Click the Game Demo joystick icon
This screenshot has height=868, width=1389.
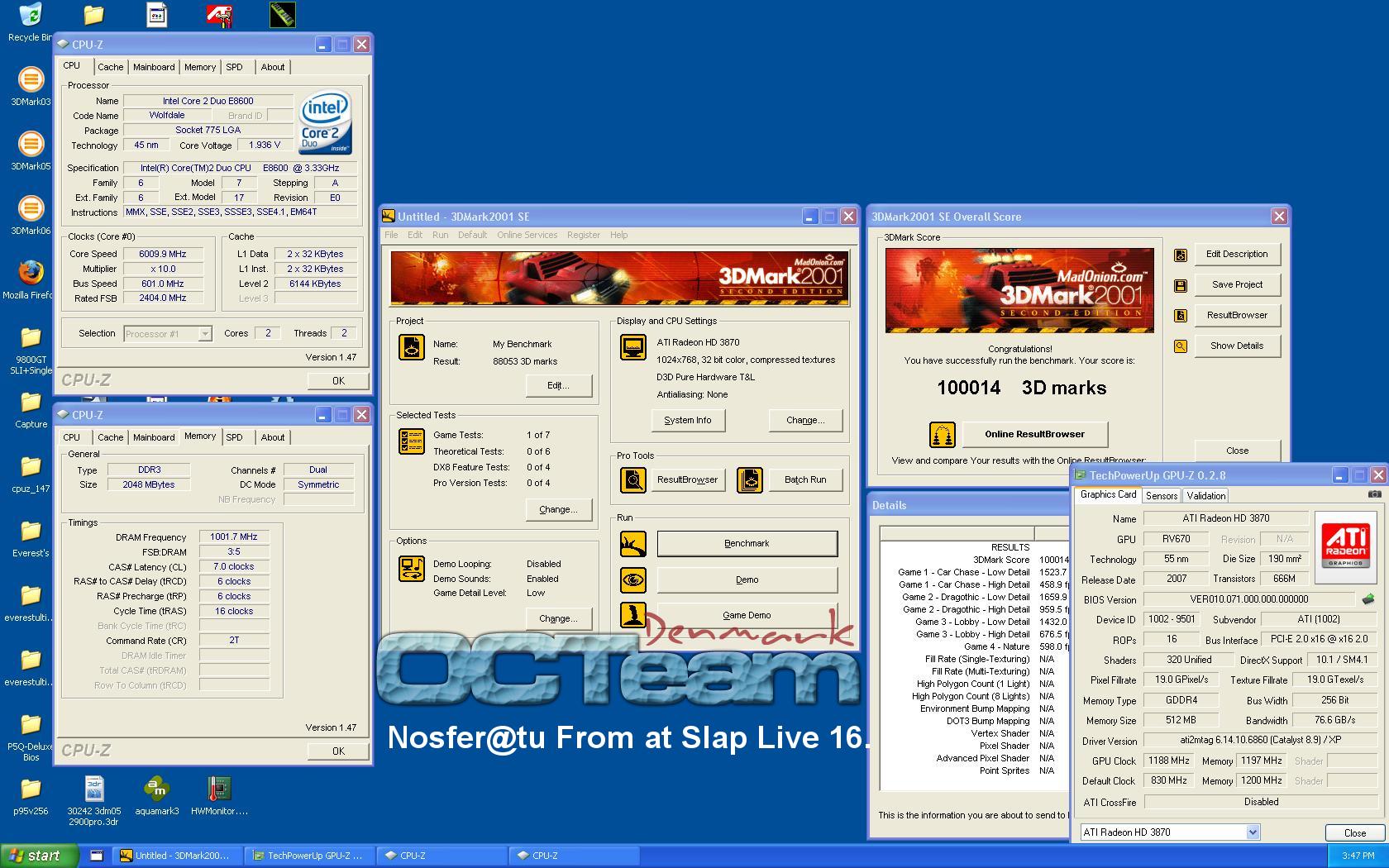[633, 615]
